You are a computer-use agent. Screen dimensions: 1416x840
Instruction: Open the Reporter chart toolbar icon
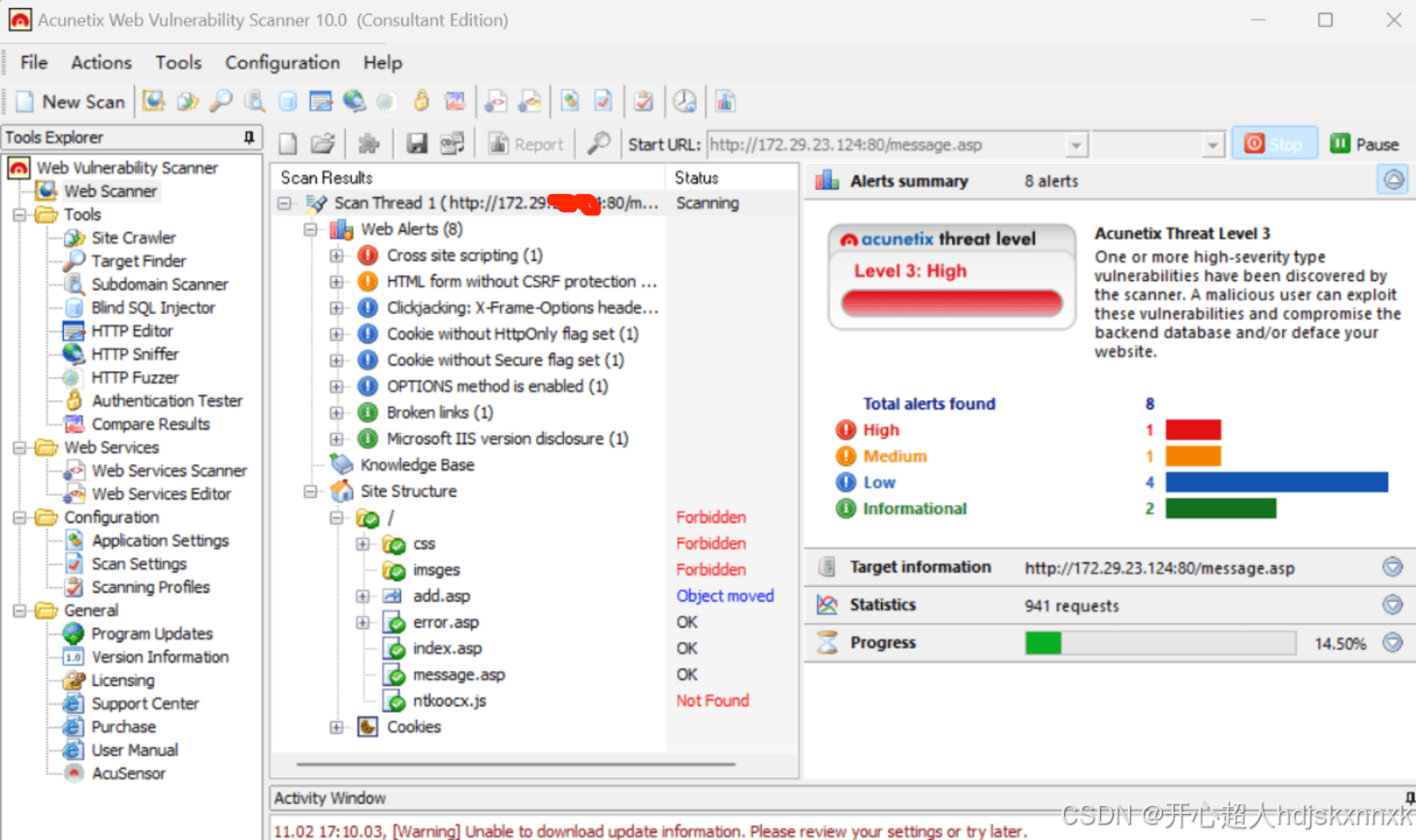(725, 101)
